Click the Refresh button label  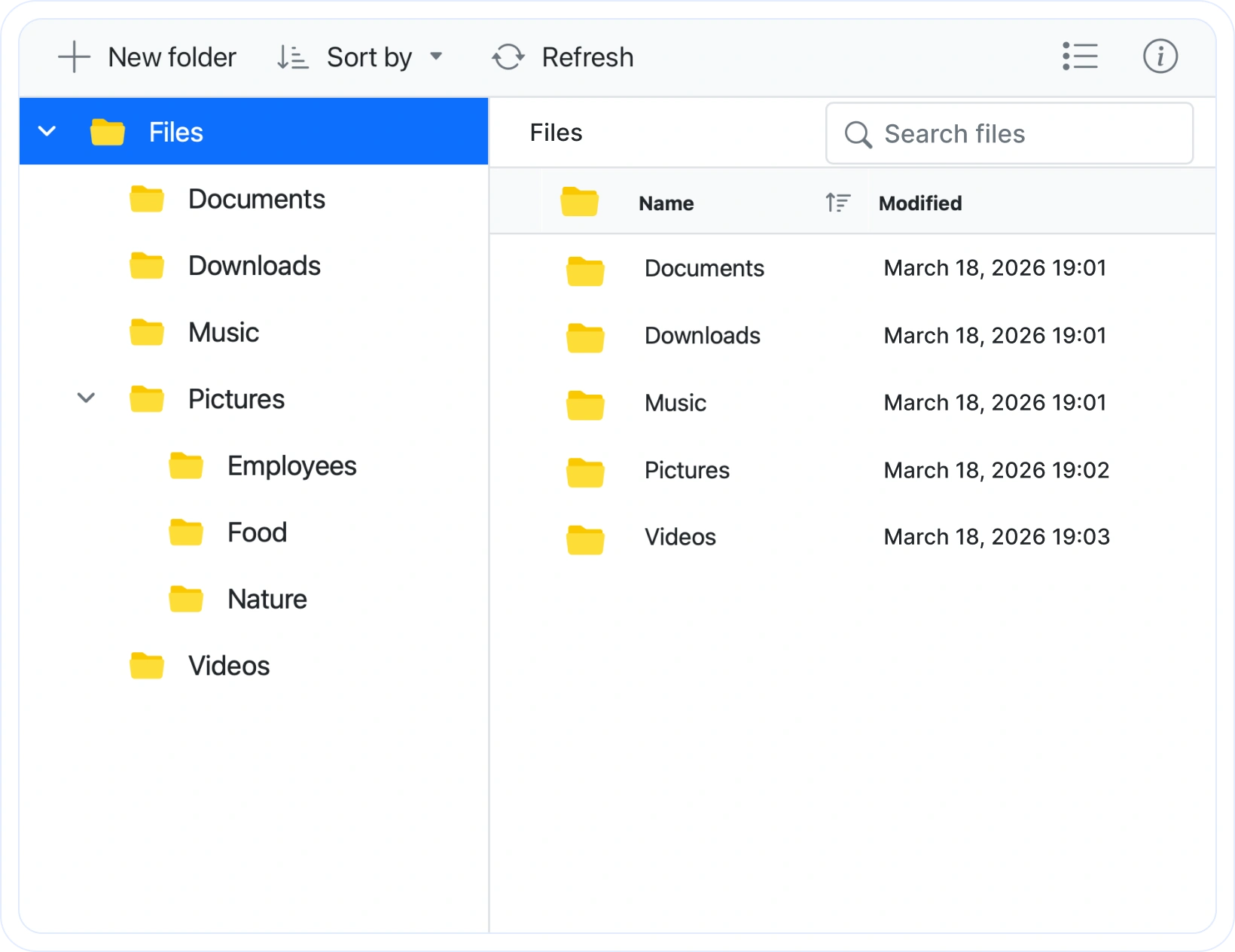tap(587, 57)
